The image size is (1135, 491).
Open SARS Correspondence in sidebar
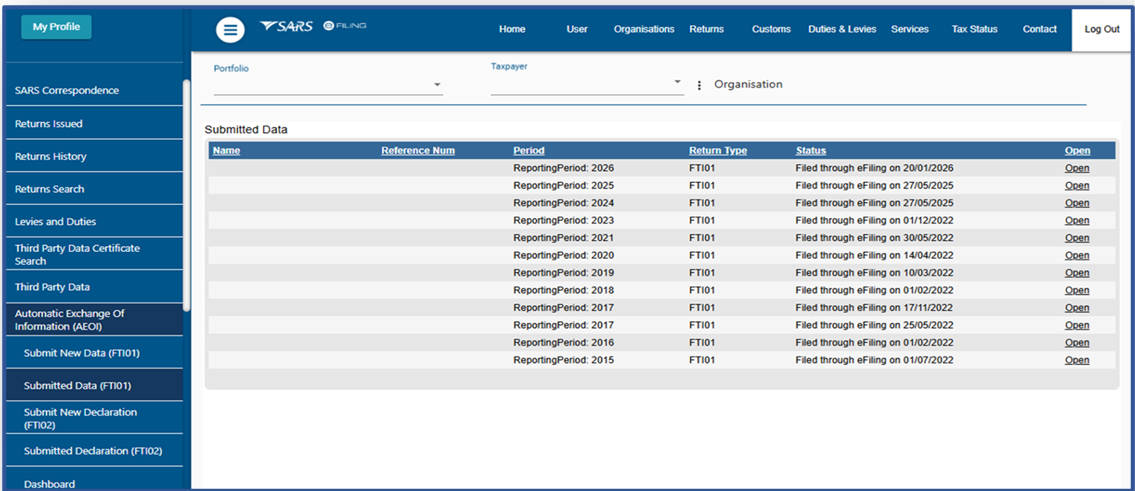tap(67, 91)
